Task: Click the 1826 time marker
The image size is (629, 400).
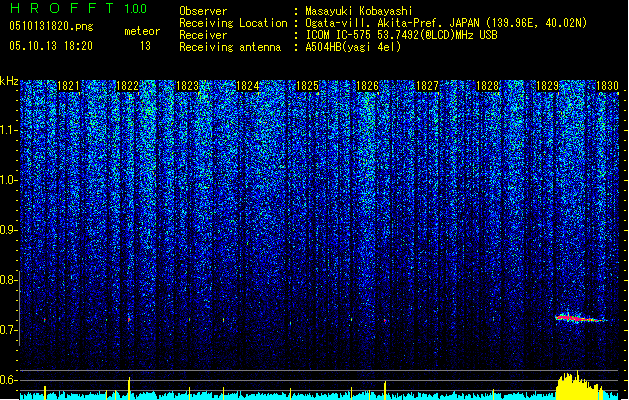Action: tap(367, 86)
